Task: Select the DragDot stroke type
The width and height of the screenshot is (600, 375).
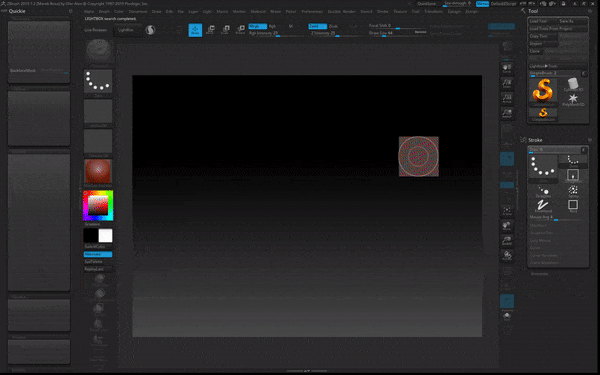Action: 543,191
